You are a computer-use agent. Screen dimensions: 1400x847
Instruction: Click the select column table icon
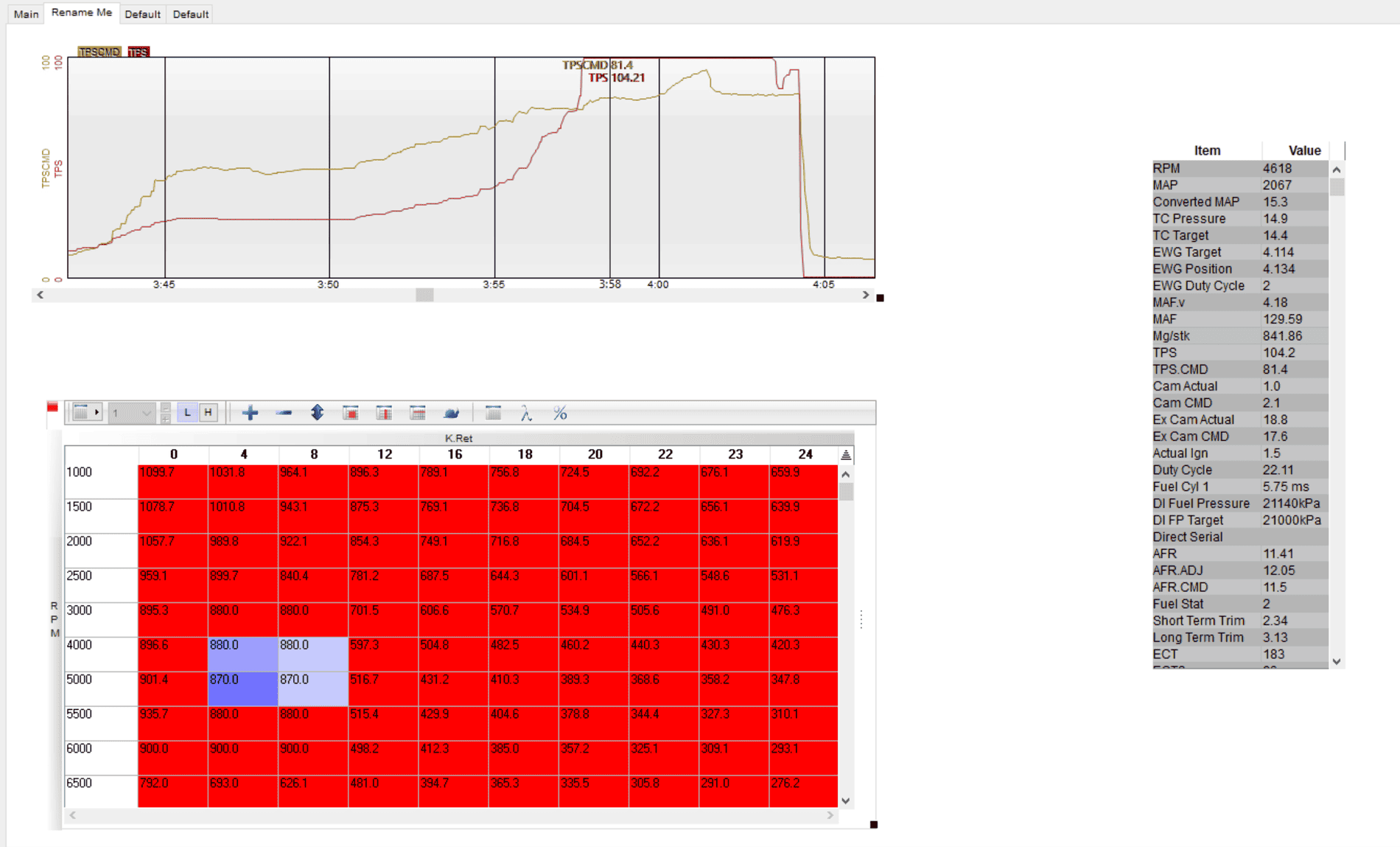[x=384, y=413]
